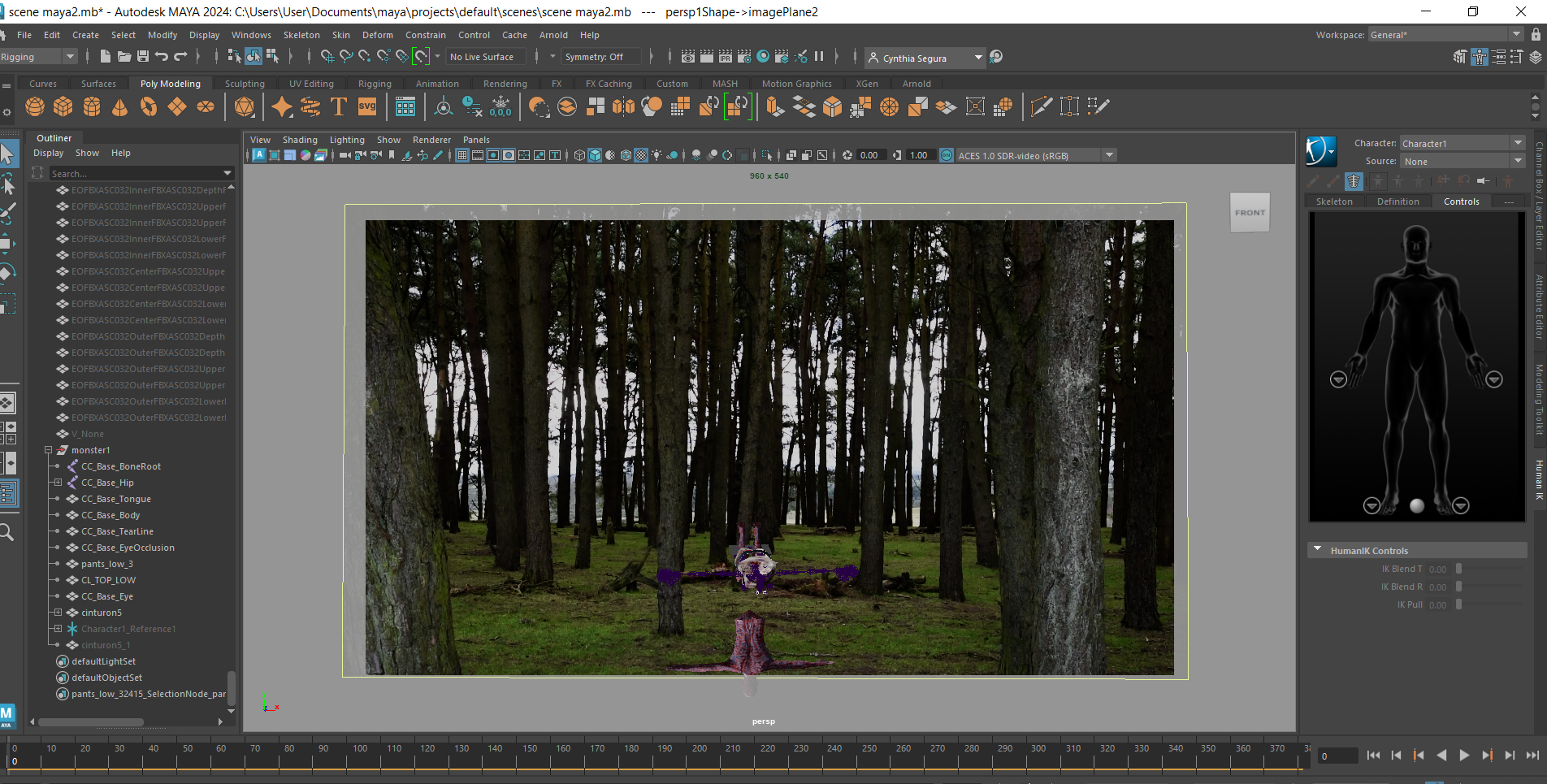The width and height of the screenshot is (1547, 784).
Task: Create a polygon cube from the shelf
Action: point(63,106)
